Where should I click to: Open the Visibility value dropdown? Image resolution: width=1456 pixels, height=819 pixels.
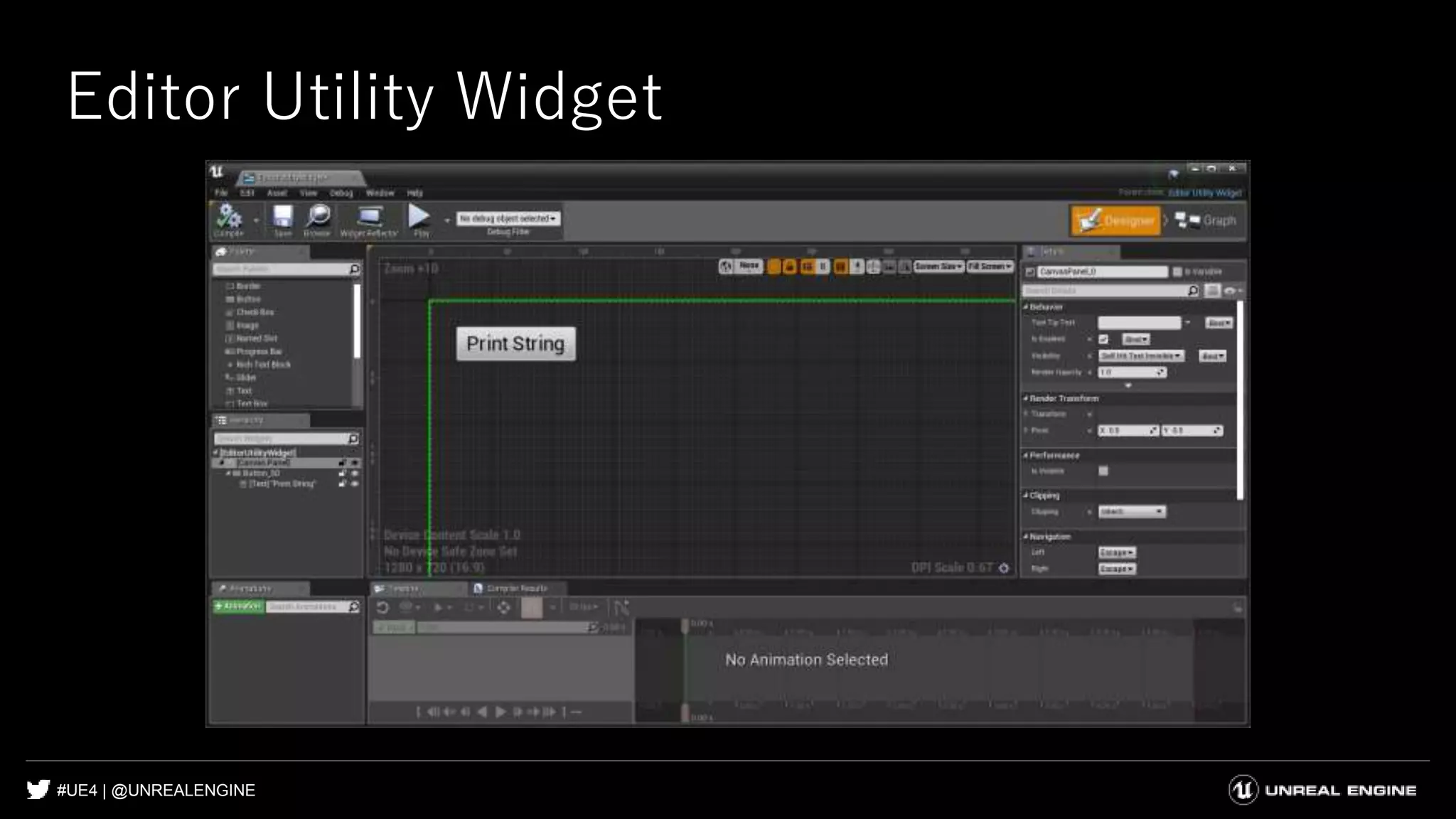(1141, 355)
